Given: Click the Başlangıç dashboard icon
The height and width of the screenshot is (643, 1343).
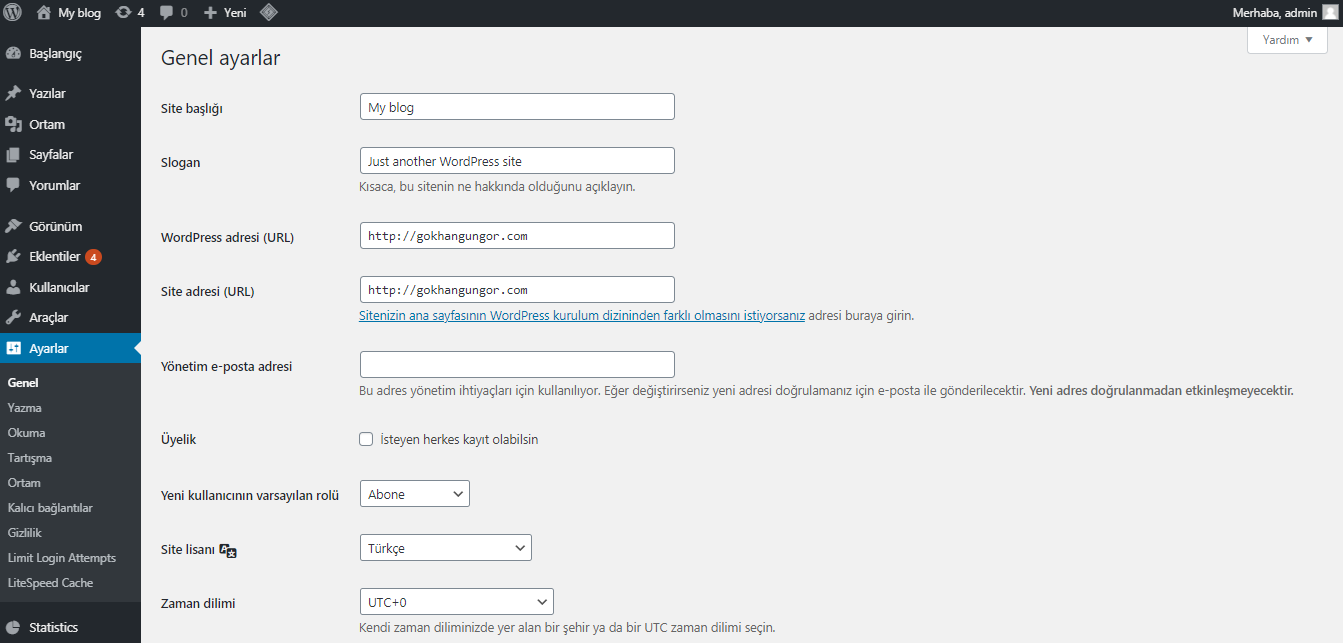Looking at the screenshot, I should [x=13, y=53].
